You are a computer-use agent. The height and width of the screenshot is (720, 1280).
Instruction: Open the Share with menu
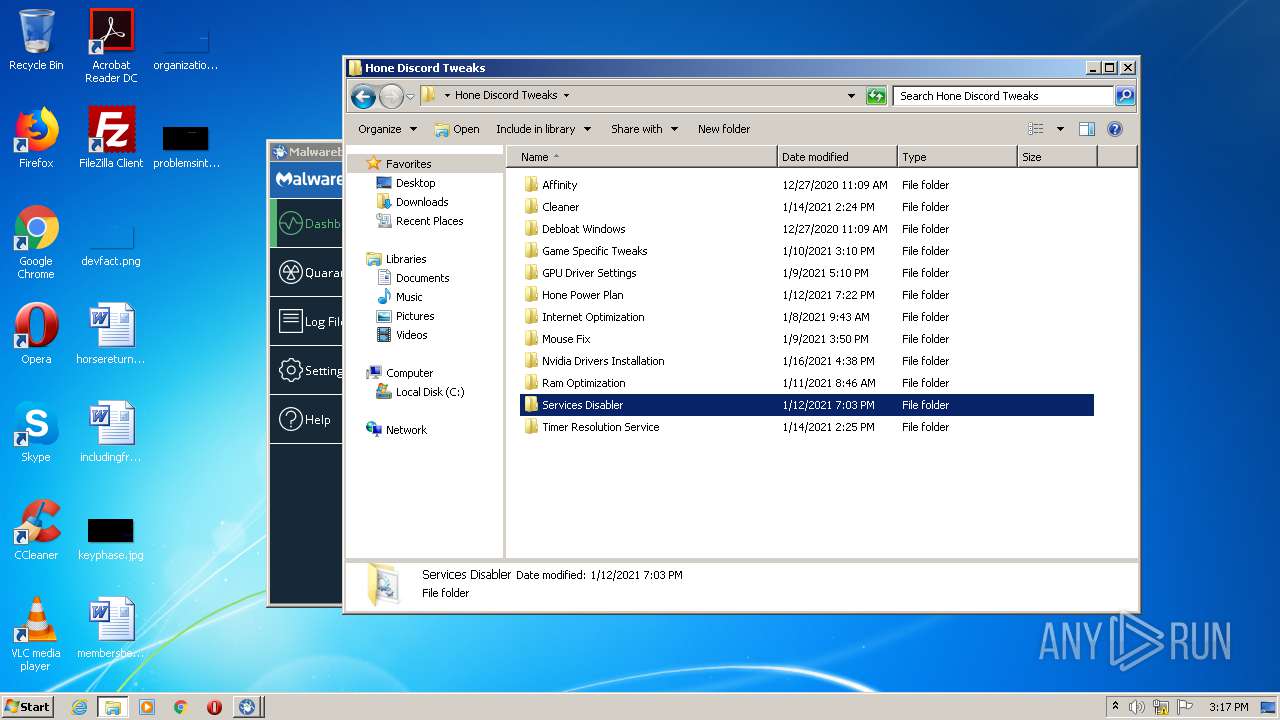pyautogui.click(x=644, y=129)
